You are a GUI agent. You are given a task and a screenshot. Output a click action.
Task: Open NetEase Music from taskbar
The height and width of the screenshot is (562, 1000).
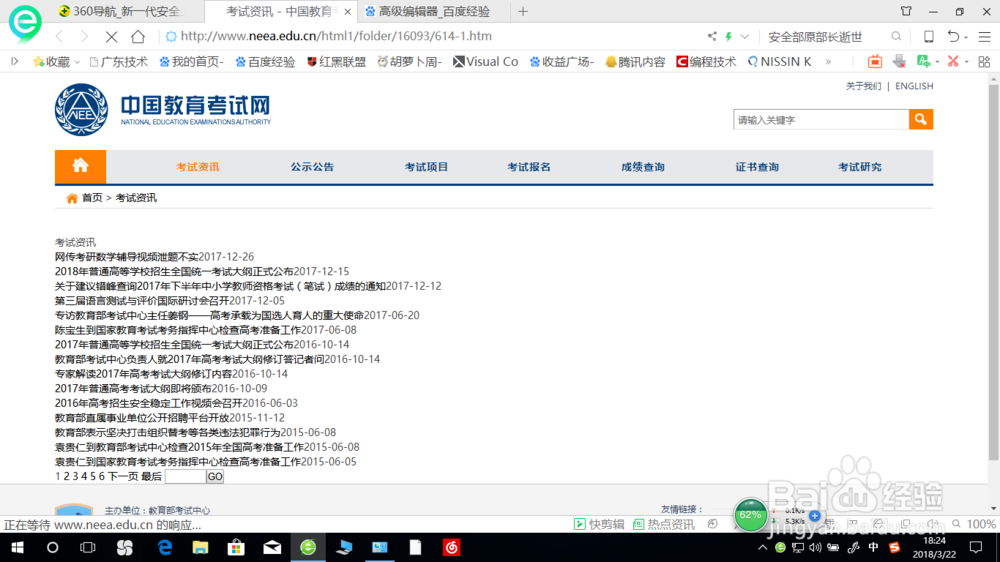tap(452, 547)
